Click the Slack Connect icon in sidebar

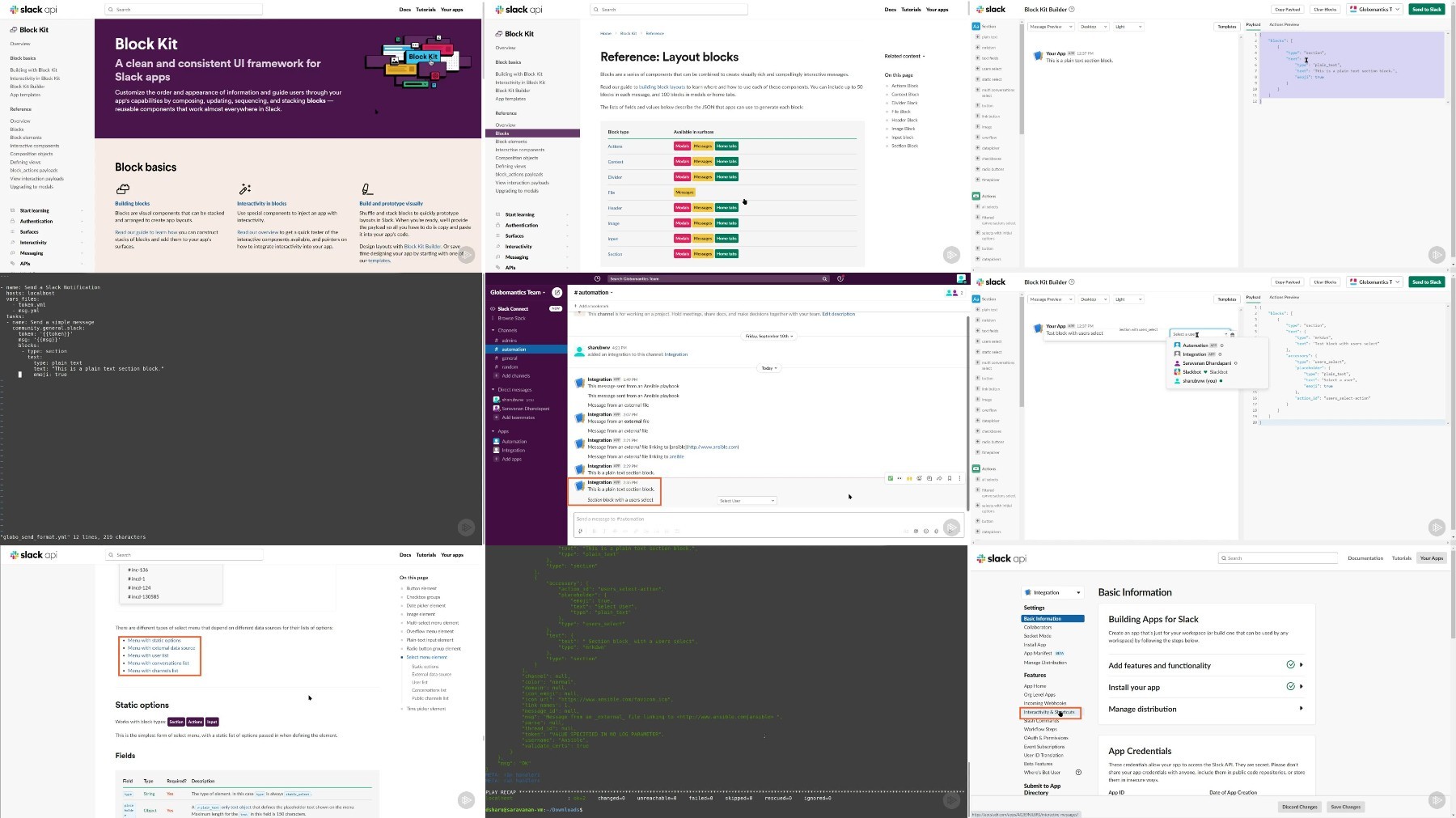[493, 308]
